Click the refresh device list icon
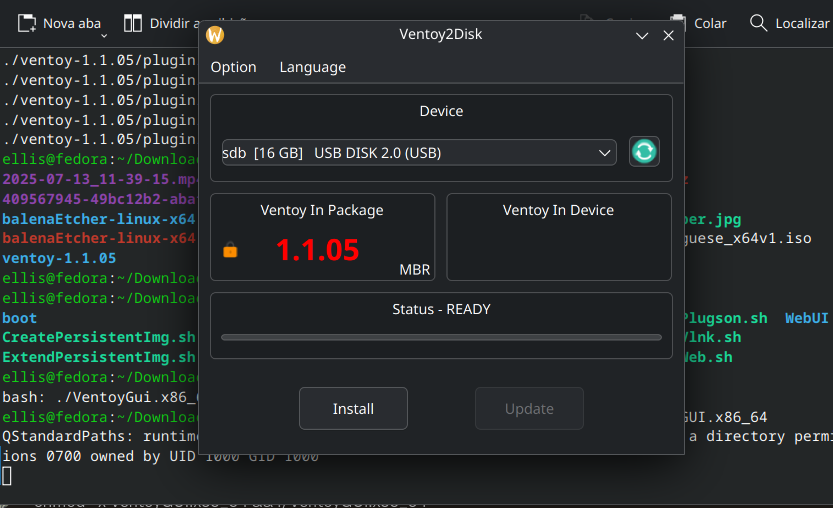Screen dimensions: 833x508 click(x=644, y=152)
